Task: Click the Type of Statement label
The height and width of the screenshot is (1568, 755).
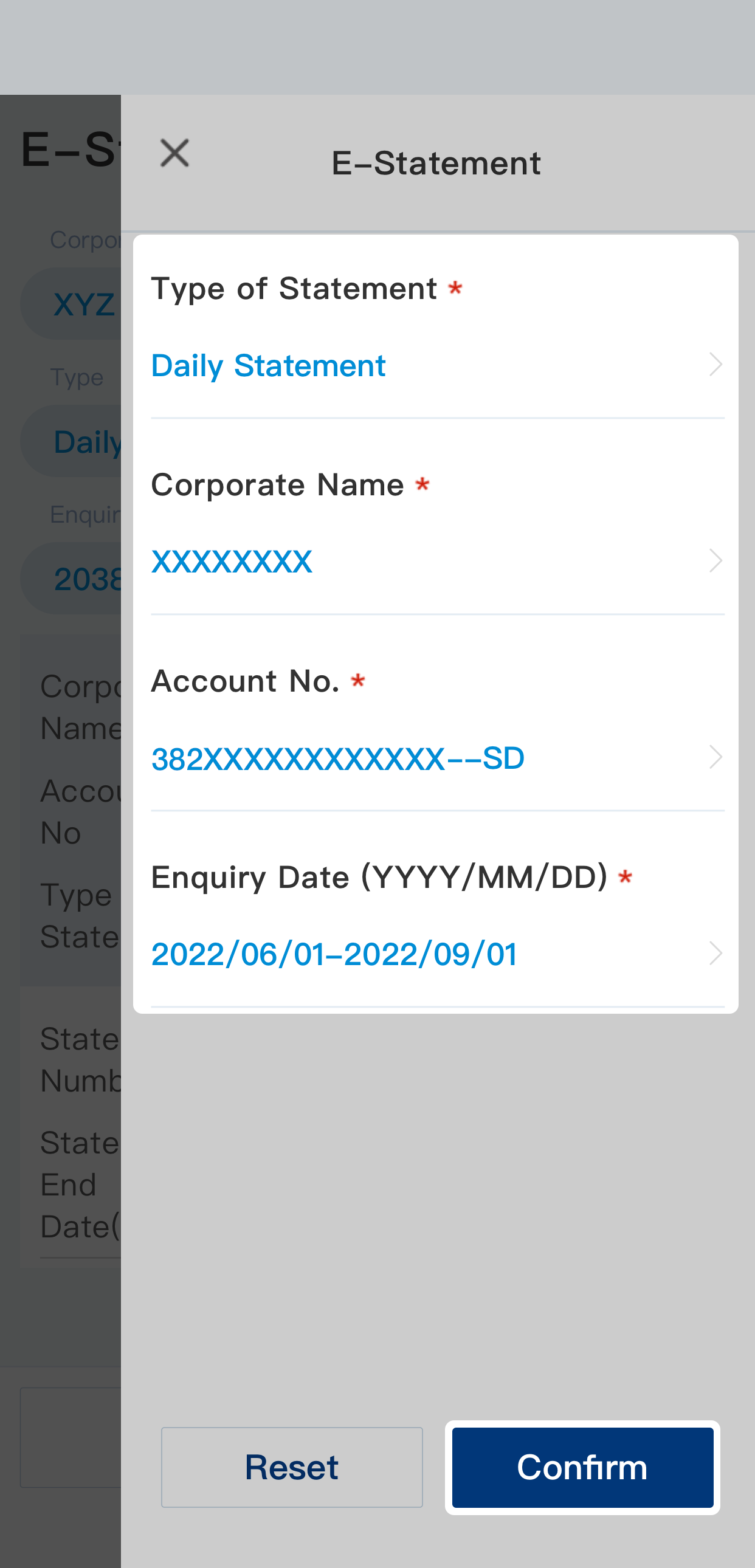Action: tap(294, 289)
